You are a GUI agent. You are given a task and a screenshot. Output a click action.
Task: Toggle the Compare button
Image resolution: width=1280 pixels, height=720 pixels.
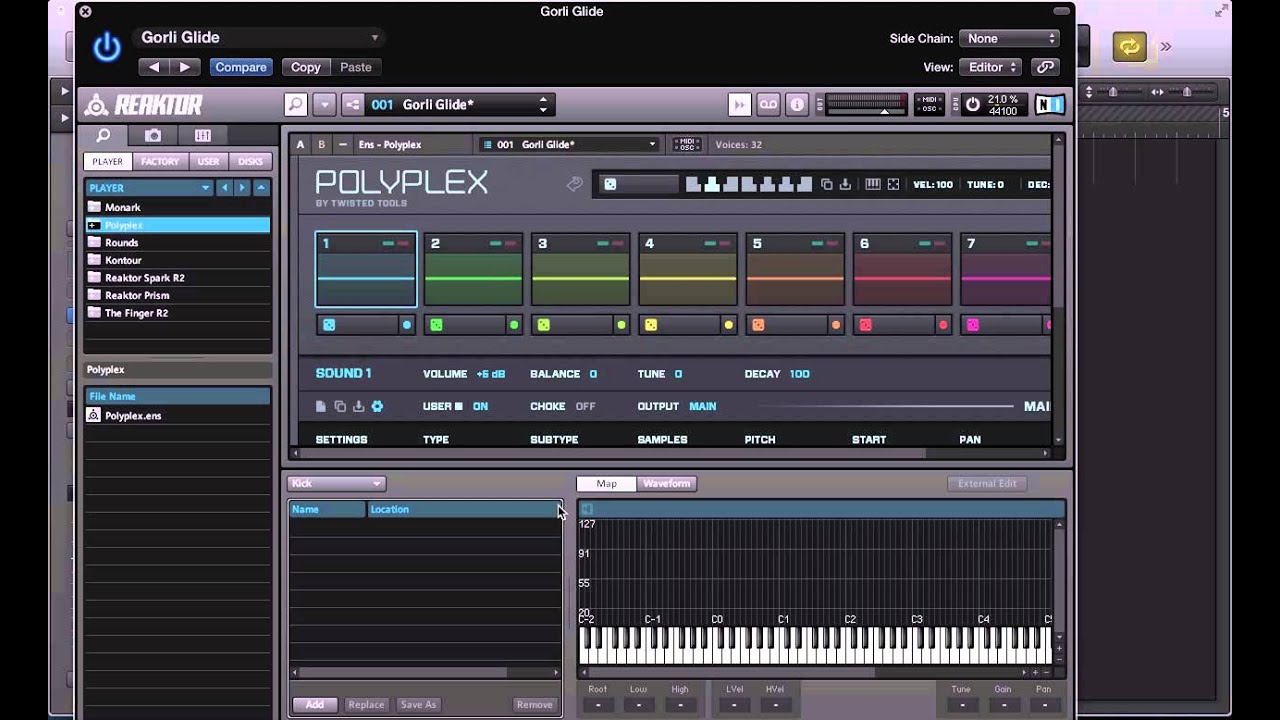tap(240, 67)
